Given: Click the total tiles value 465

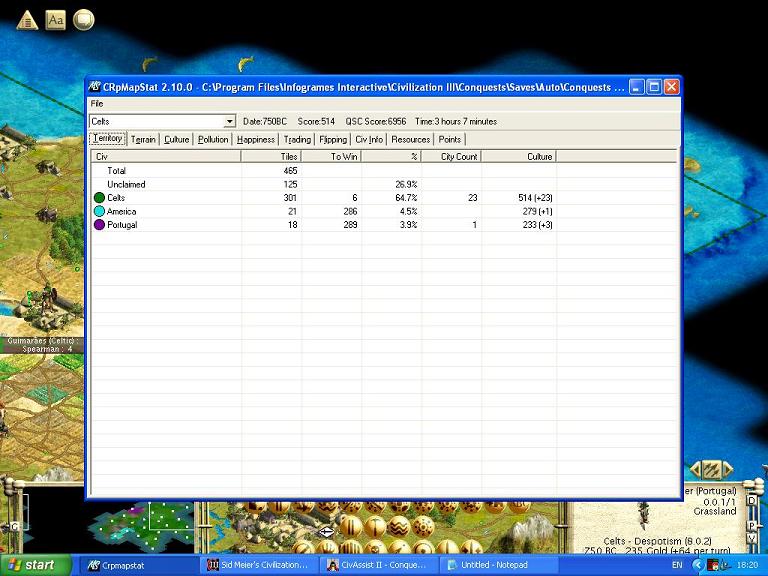Looking at the screenshot, I should coord(290,171).
